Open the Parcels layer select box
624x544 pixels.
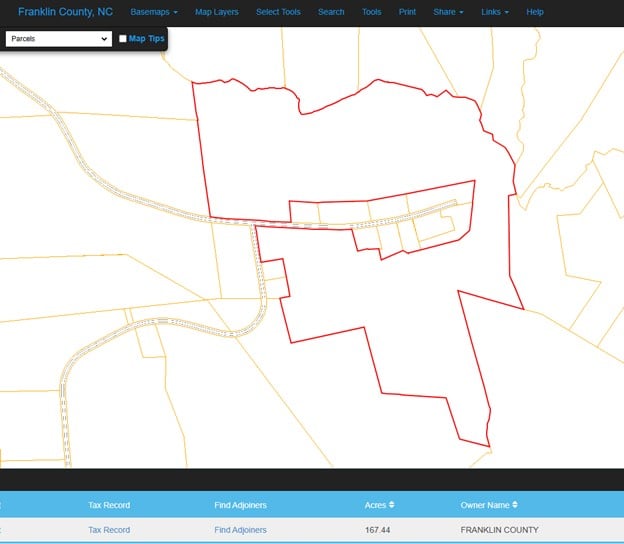point(59,39)
